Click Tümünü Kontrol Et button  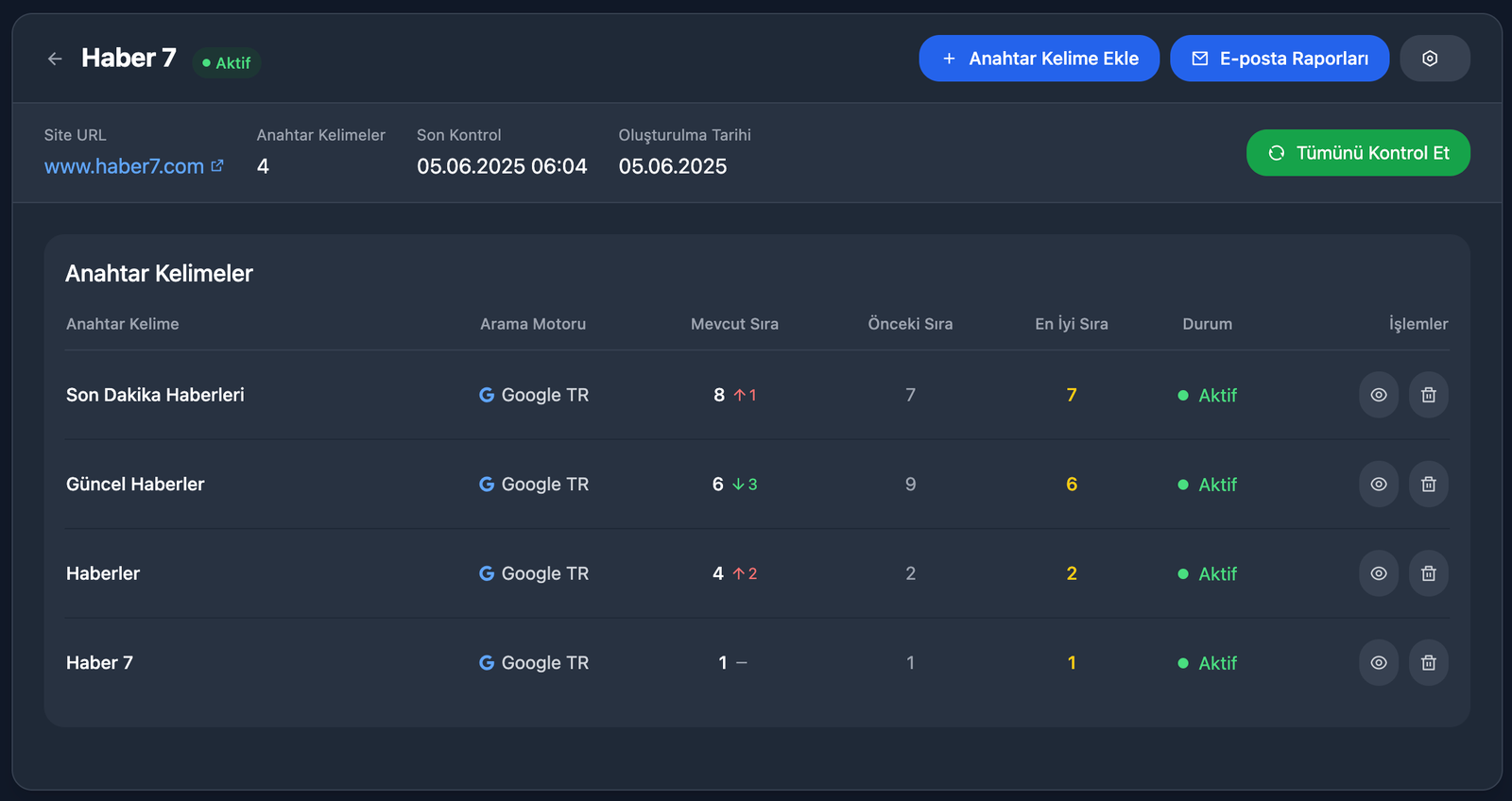[1358, 153]
